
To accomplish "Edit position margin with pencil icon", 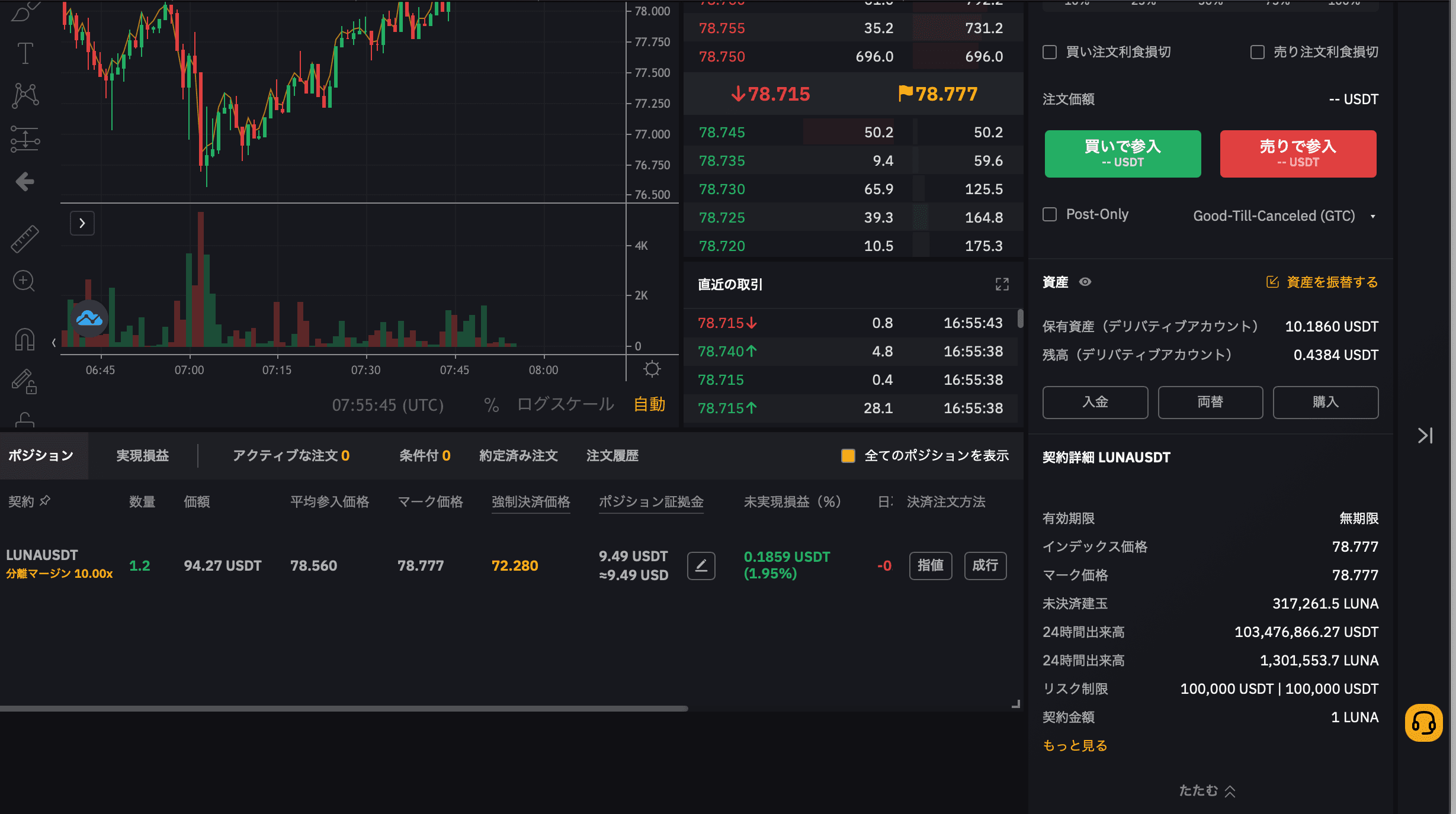I will [701, 566].
